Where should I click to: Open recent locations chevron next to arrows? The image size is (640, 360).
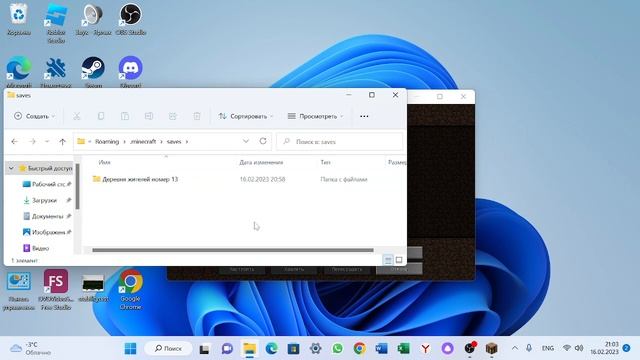click(x=47, y=142)
